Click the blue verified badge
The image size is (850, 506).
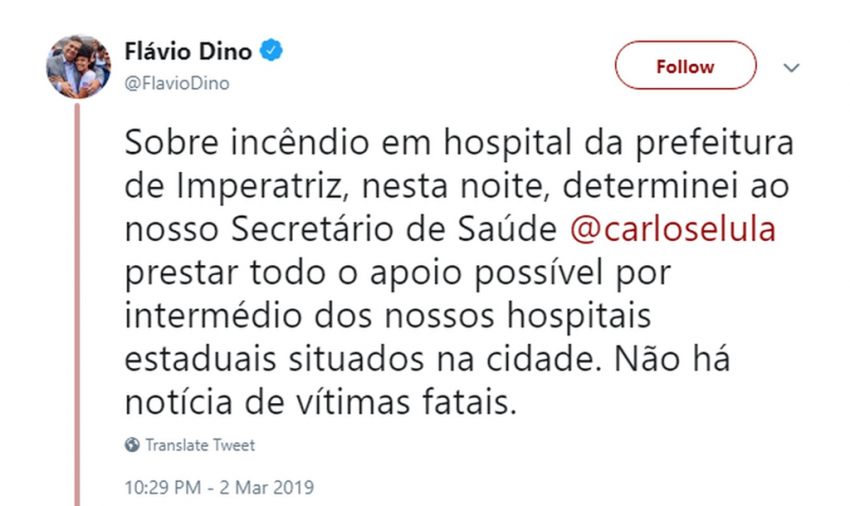[272, 50]
